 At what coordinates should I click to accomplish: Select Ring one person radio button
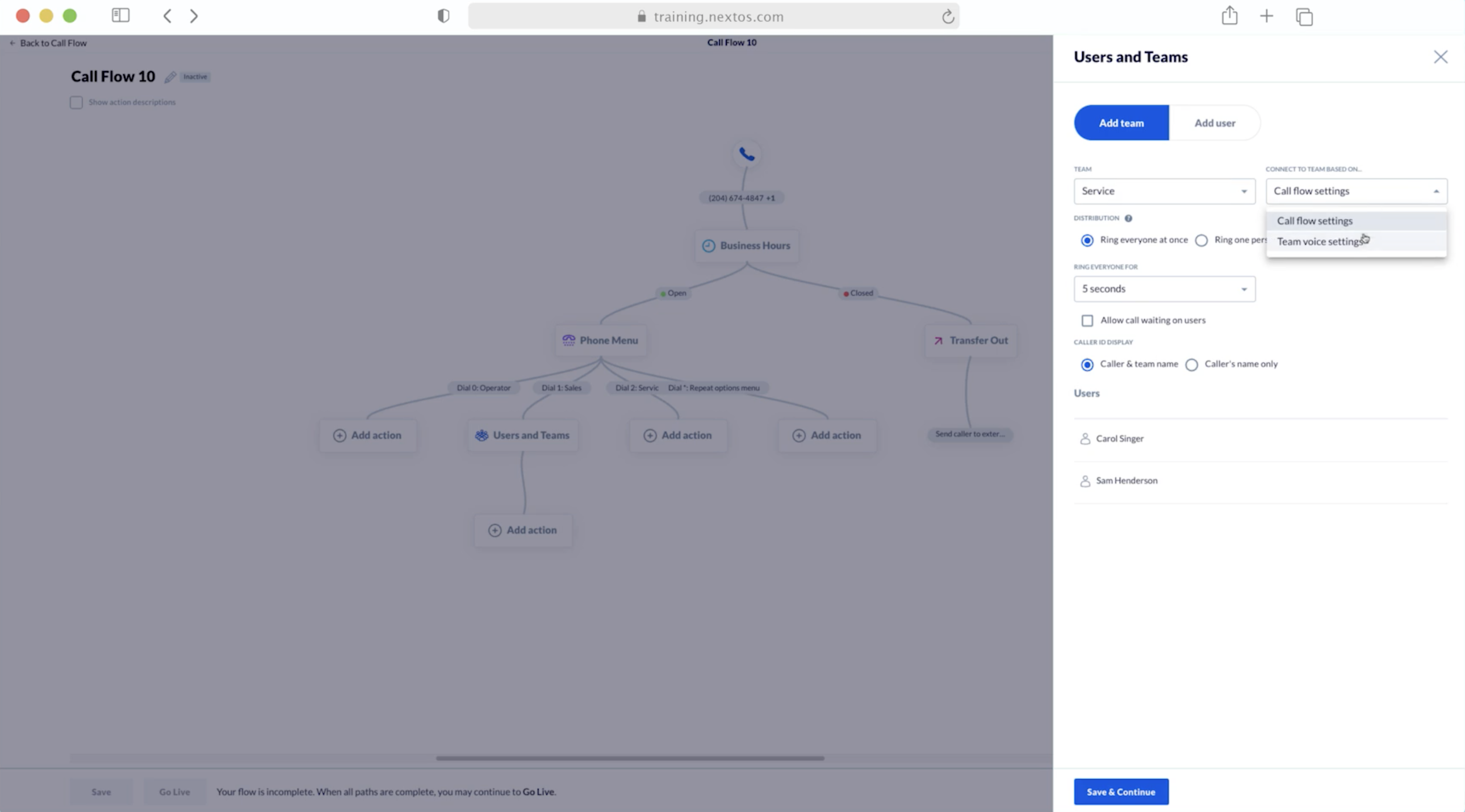tap(1201, 239)
